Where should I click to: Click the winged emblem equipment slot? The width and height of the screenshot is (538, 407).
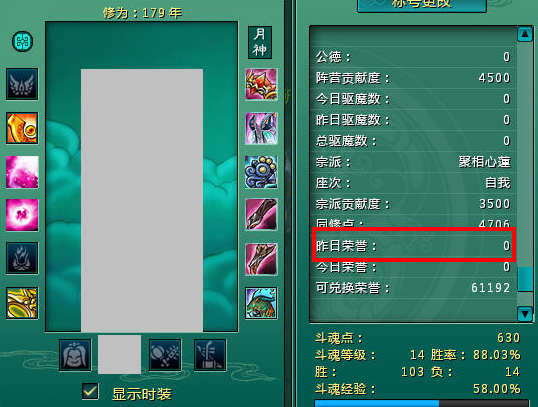pos(22,84)
